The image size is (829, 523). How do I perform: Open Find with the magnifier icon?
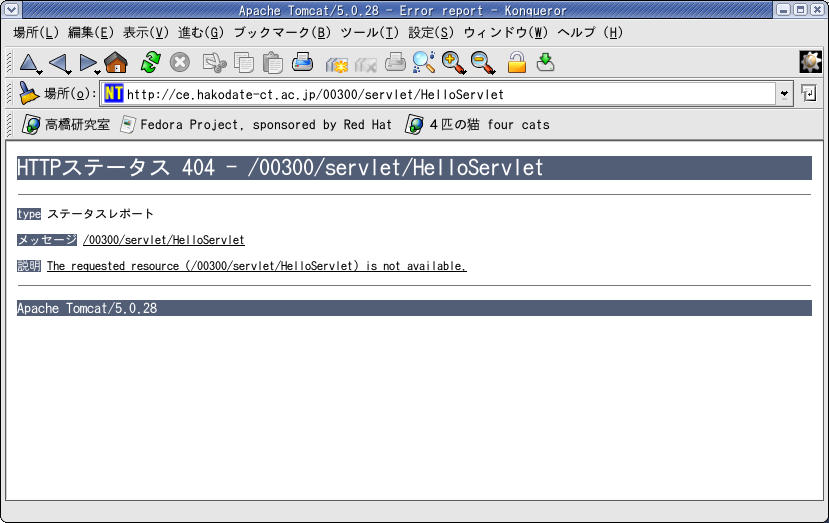coord(423,62)
